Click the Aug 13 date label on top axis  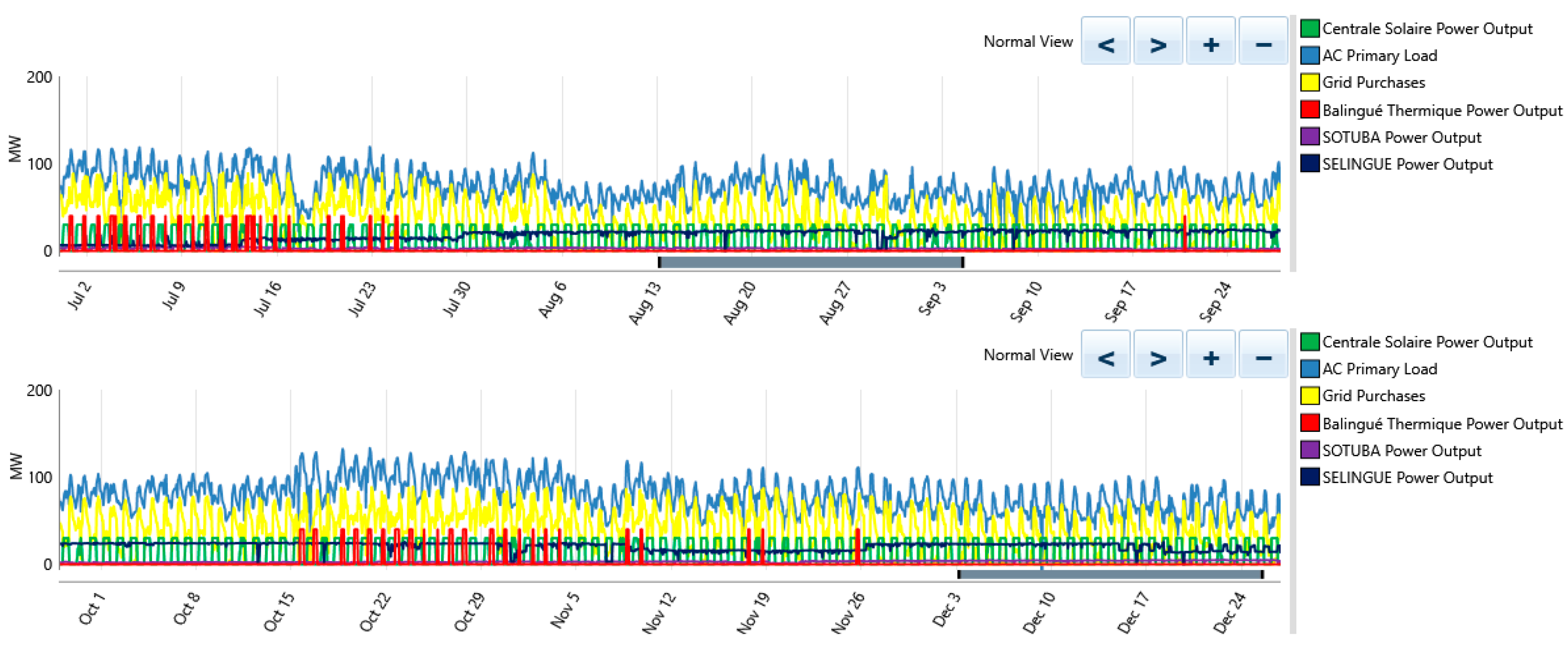click(x=645, y=303)
